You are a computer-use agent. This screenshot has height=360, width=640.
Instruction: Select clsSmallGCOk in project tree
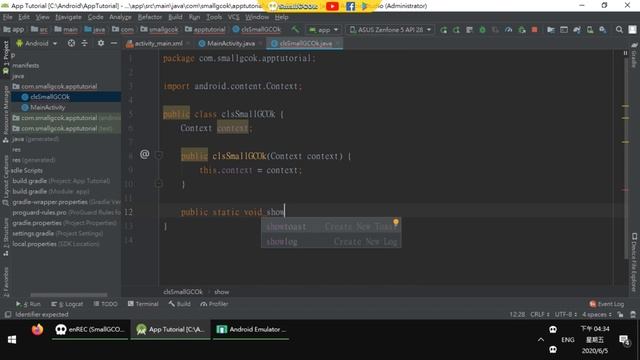tap(66, 97)
